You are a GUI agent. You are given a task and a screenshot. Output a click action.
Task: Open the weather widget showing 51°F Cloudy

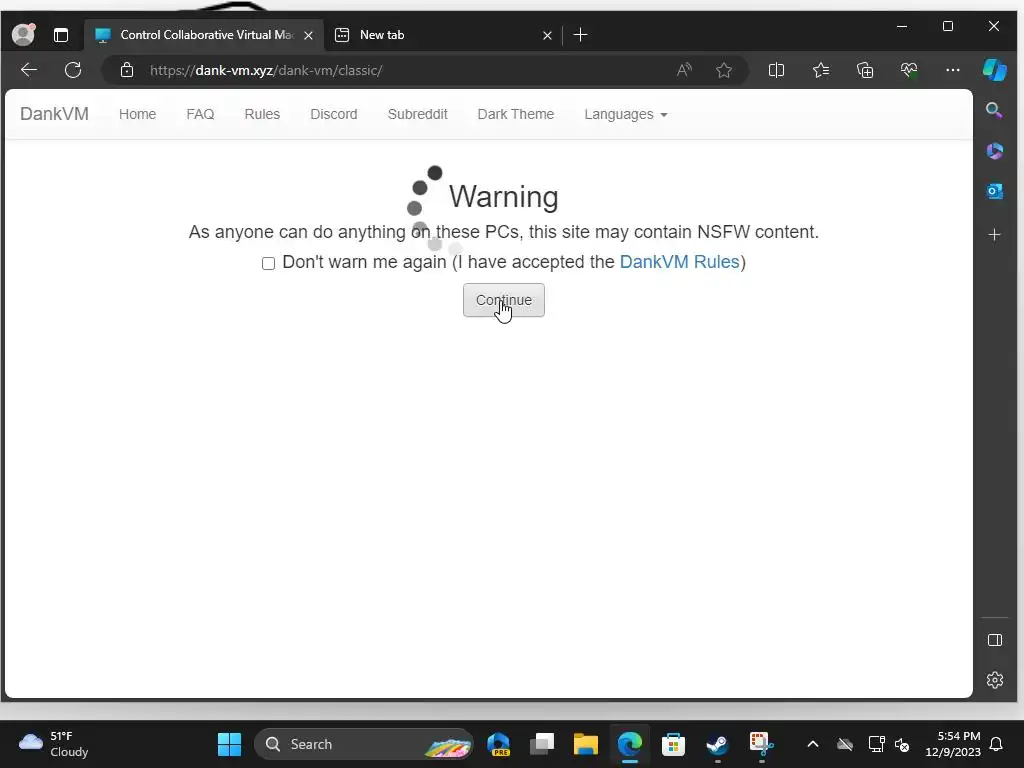[x=54, y=744]
